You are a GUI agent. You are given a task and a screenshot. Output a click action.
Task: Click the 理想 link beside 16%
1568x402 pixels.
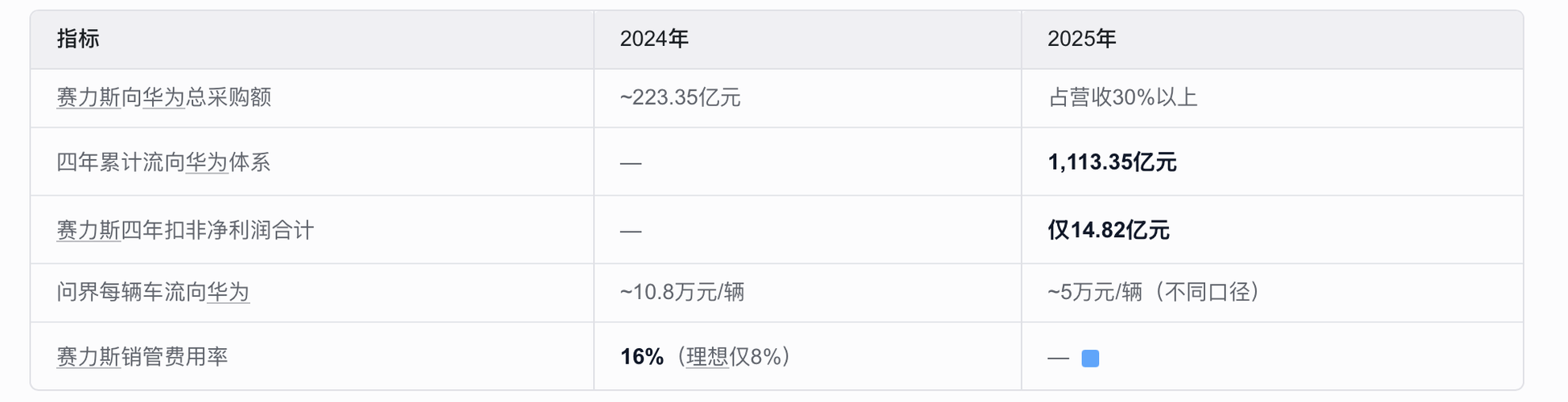point(707,356)
